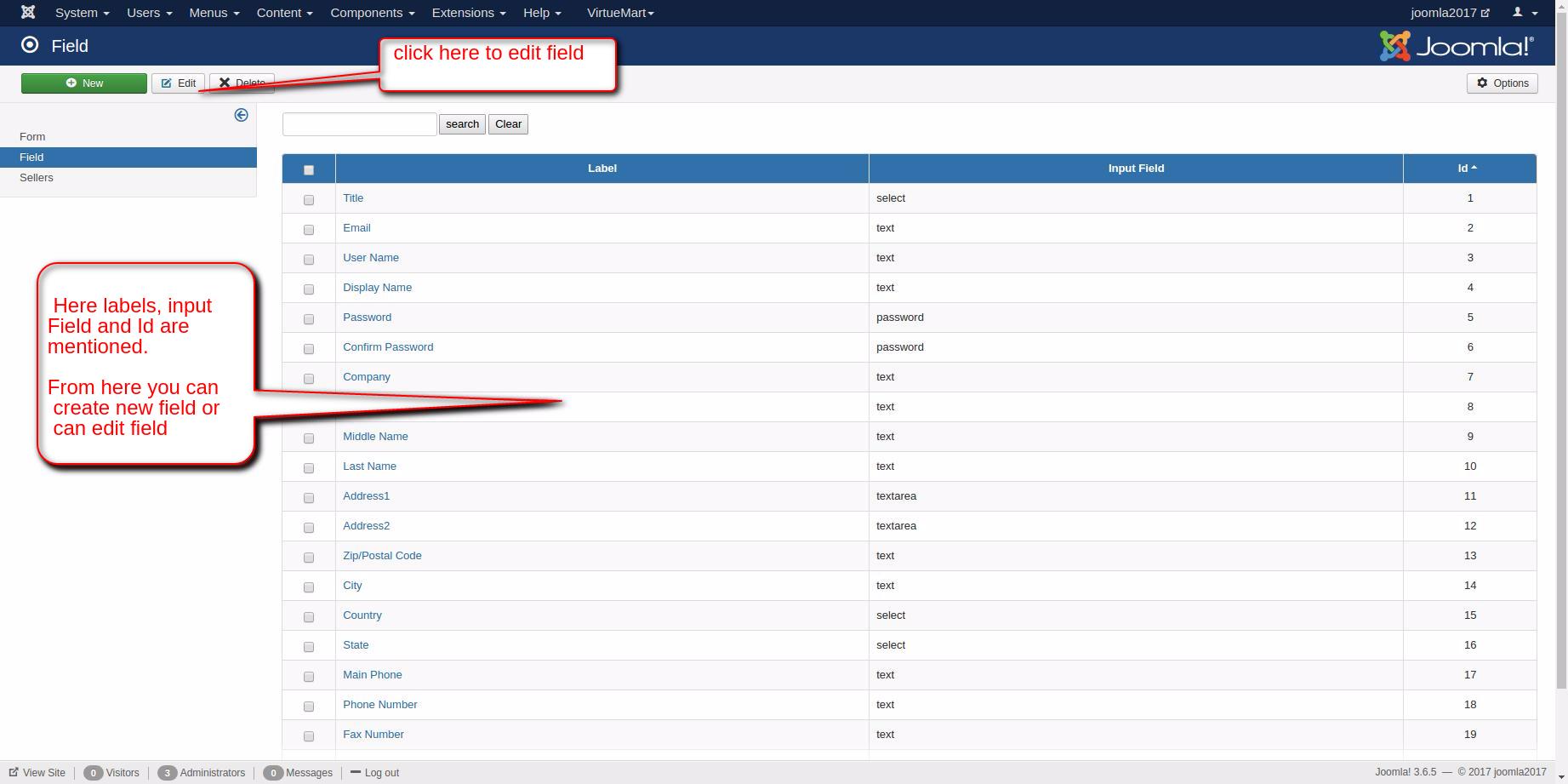Tick the State row checkbox
The image size is (1568, 784).
(x=309, y=647)
